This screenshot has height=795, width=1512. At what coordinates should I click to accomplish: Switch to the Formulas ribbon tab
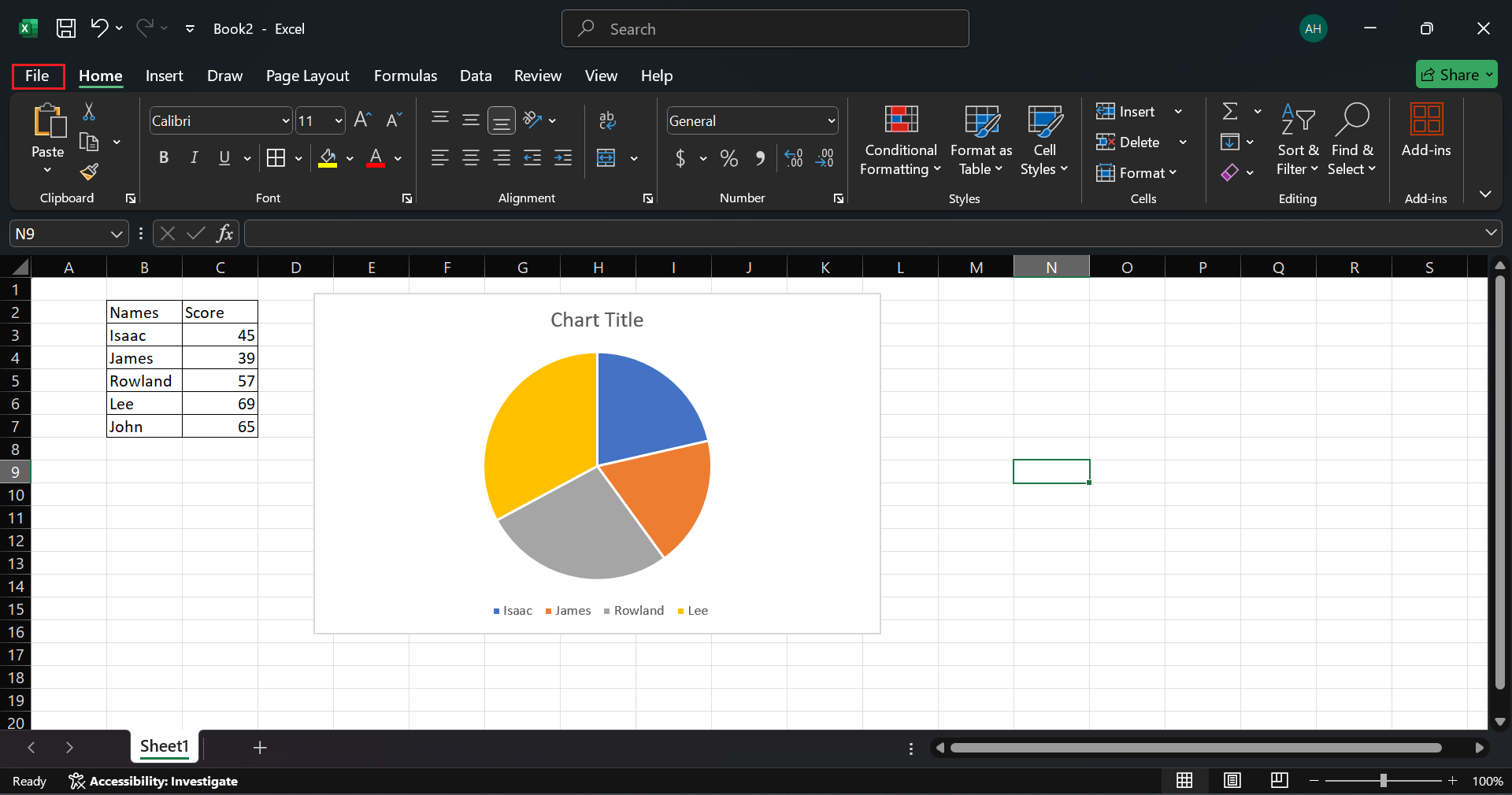(x=405, y=76)
